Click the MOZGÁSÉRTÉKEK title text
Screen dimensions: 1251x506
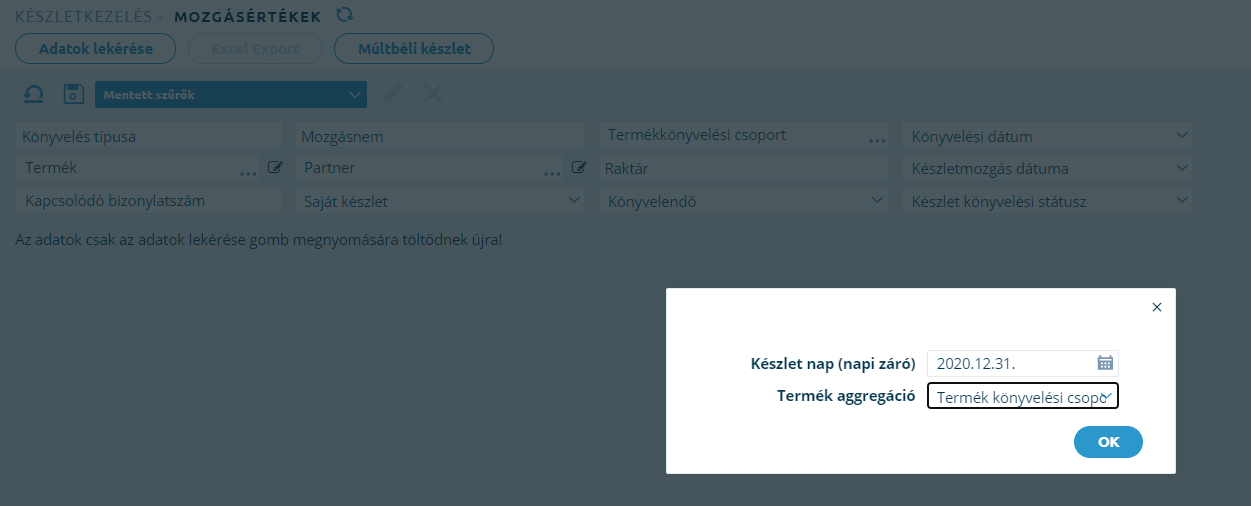tap(248, 16)
